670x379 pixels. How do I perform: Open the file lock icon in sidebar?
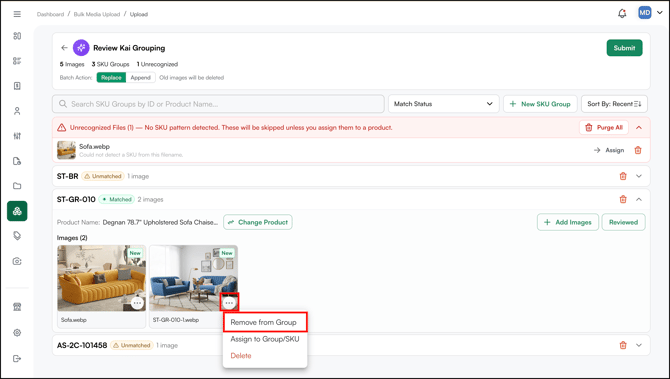tap(17, 161)
